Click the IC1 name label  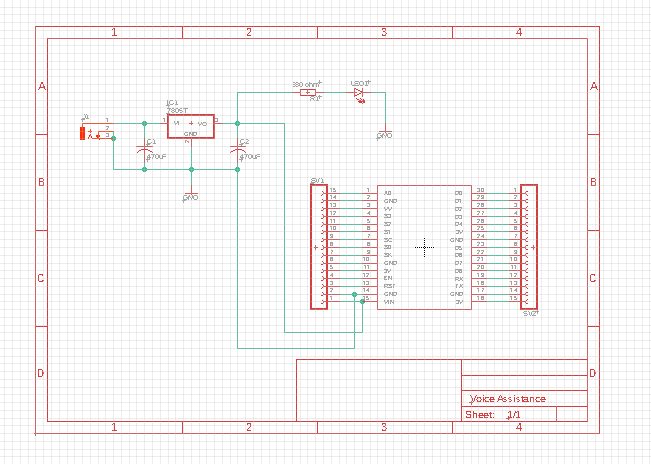[x=172, y=103]
